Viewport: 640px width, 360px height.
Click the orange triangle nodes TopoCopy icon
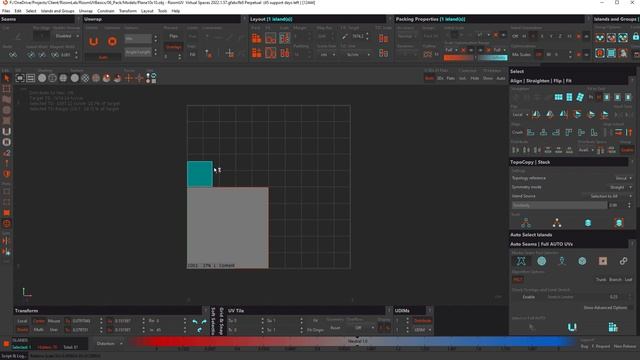(x=557, y=223)
